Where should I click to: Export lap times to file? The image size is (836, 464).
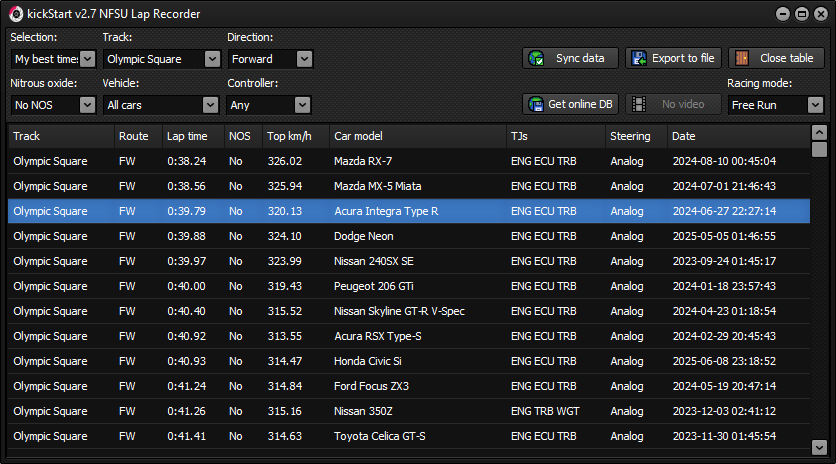point(673,58)
